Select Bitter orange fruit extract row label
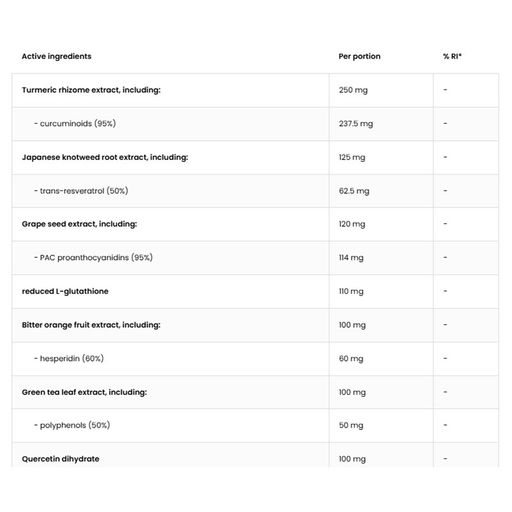The height and width of the screenshot is (512, 512). [x=91, y=325]
